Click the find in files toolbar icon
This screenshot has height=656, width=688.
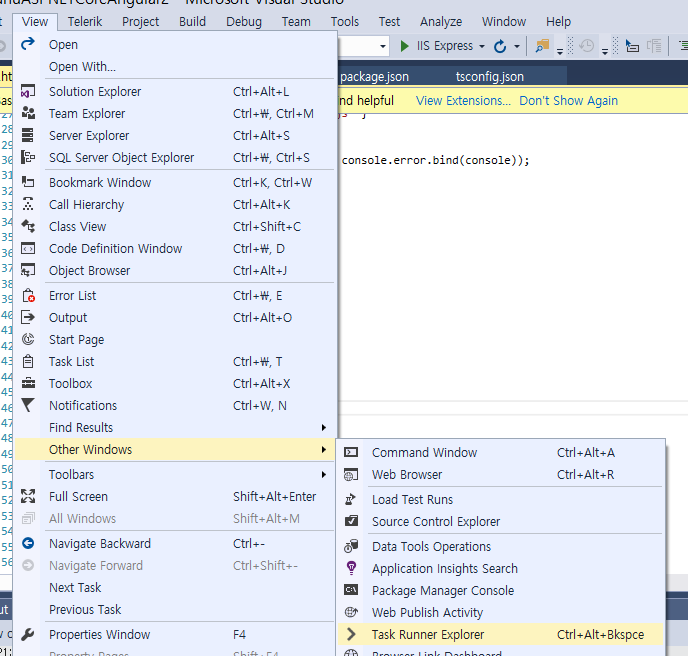click(x=542, y=46)
